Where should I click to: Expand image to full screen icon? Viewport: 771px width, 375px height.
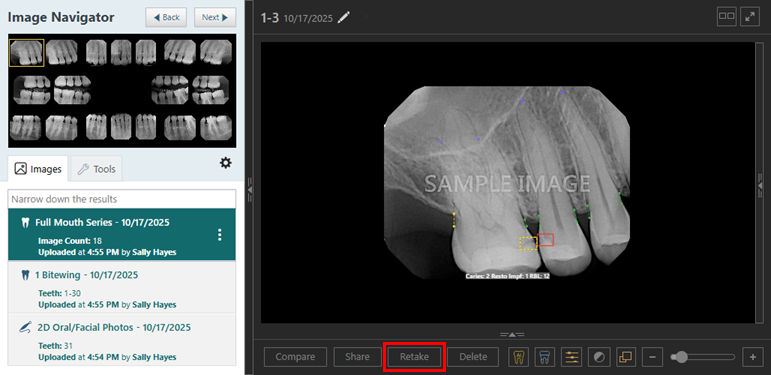pos(750,16)
